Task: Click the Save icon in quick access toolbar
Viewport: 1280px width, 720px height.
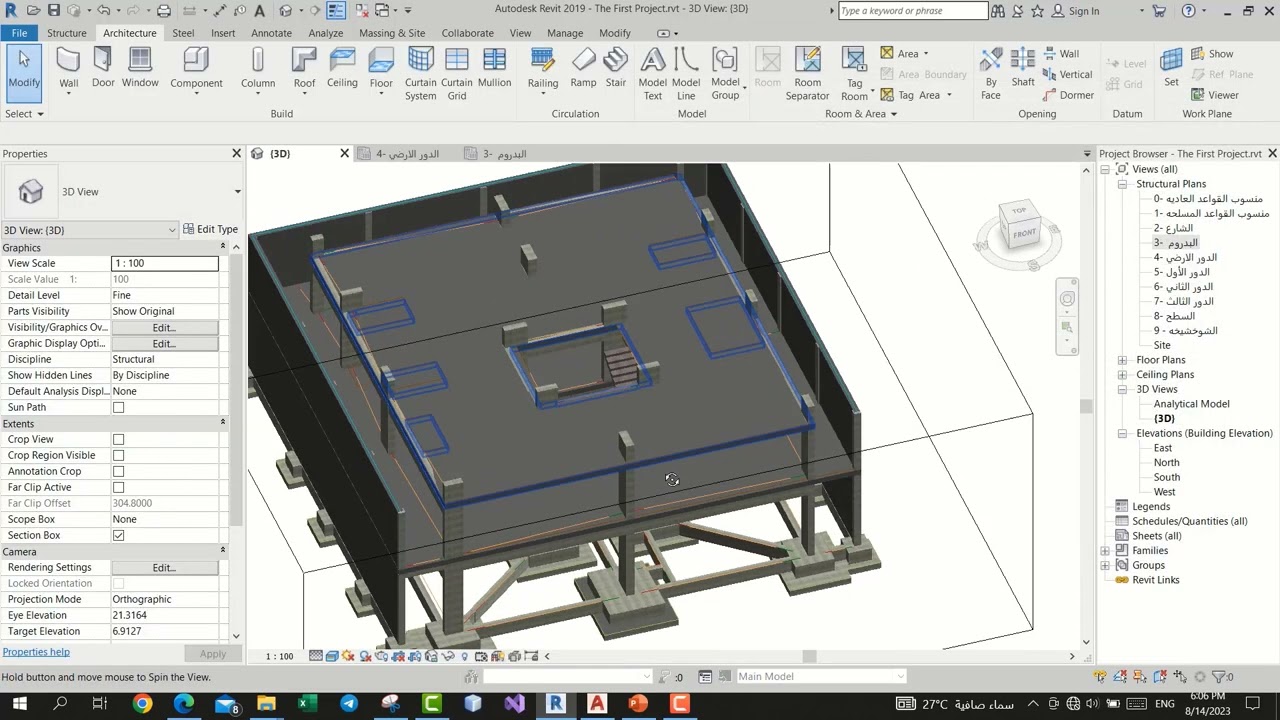Action: point(54,11)
